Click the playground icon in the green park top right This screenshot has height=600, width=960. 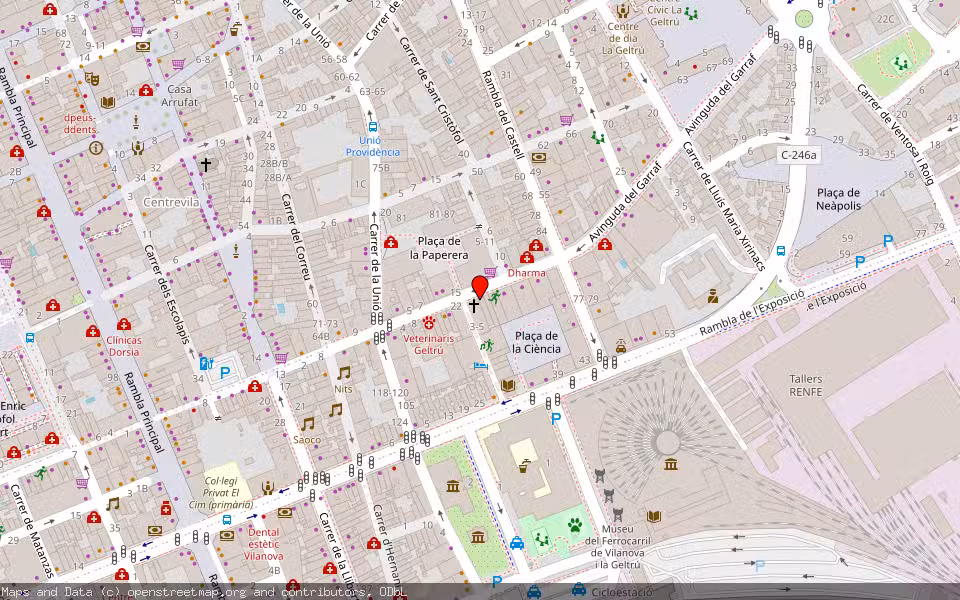[x=900, y=63]
